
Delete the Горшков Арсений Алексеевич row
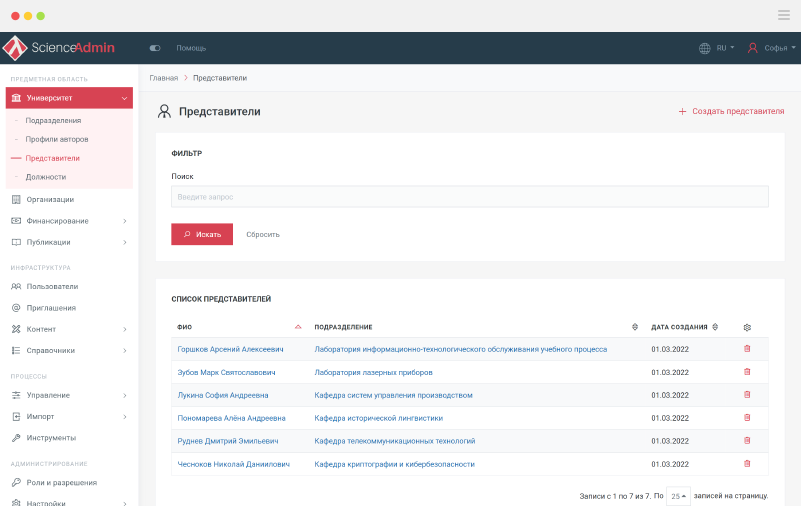tap(746, 349)
